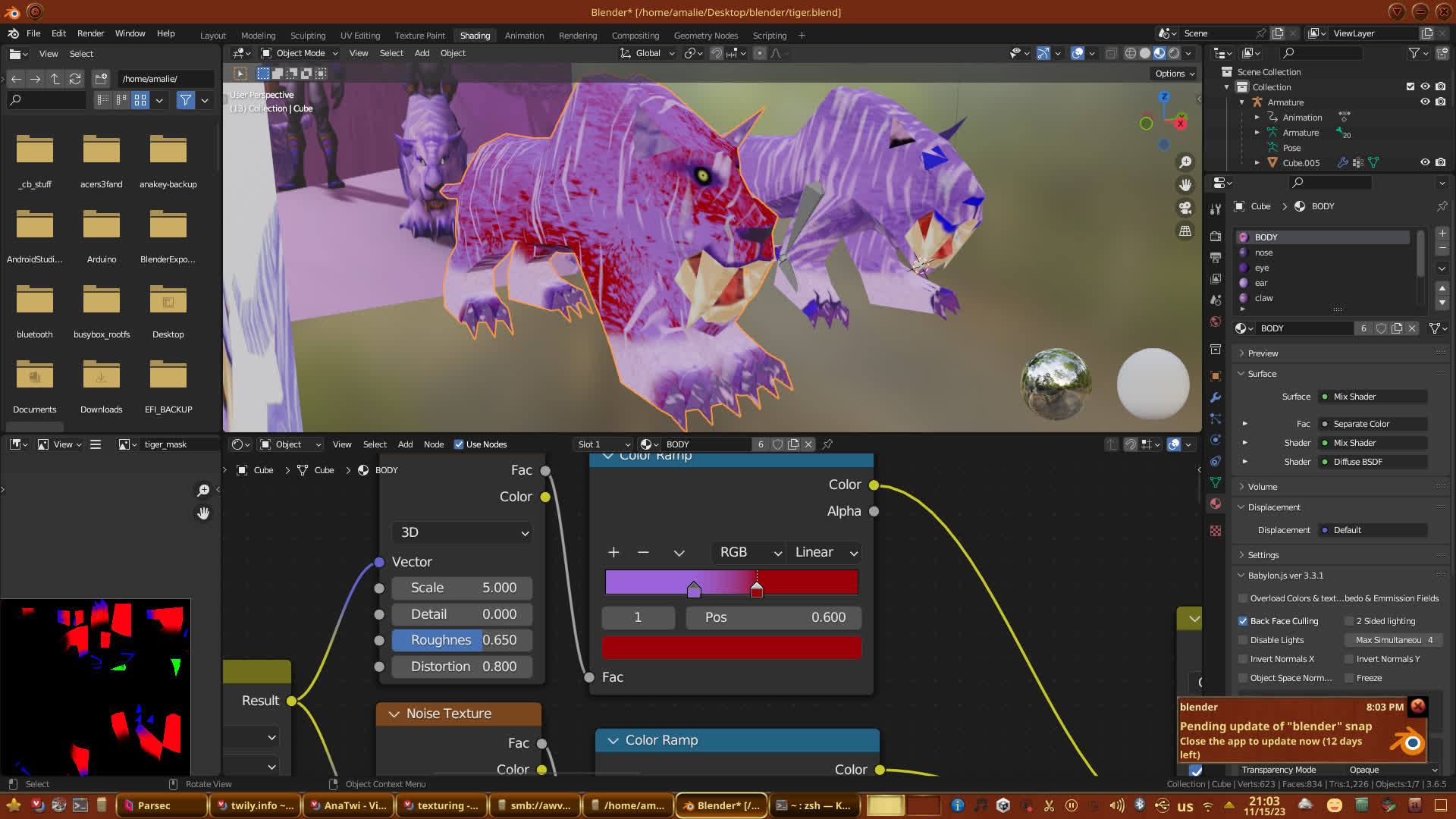The width and height of the screenshot is (1456, 819).
Task: Click the Roughness slider field
Action: click(x=462, y=640)
